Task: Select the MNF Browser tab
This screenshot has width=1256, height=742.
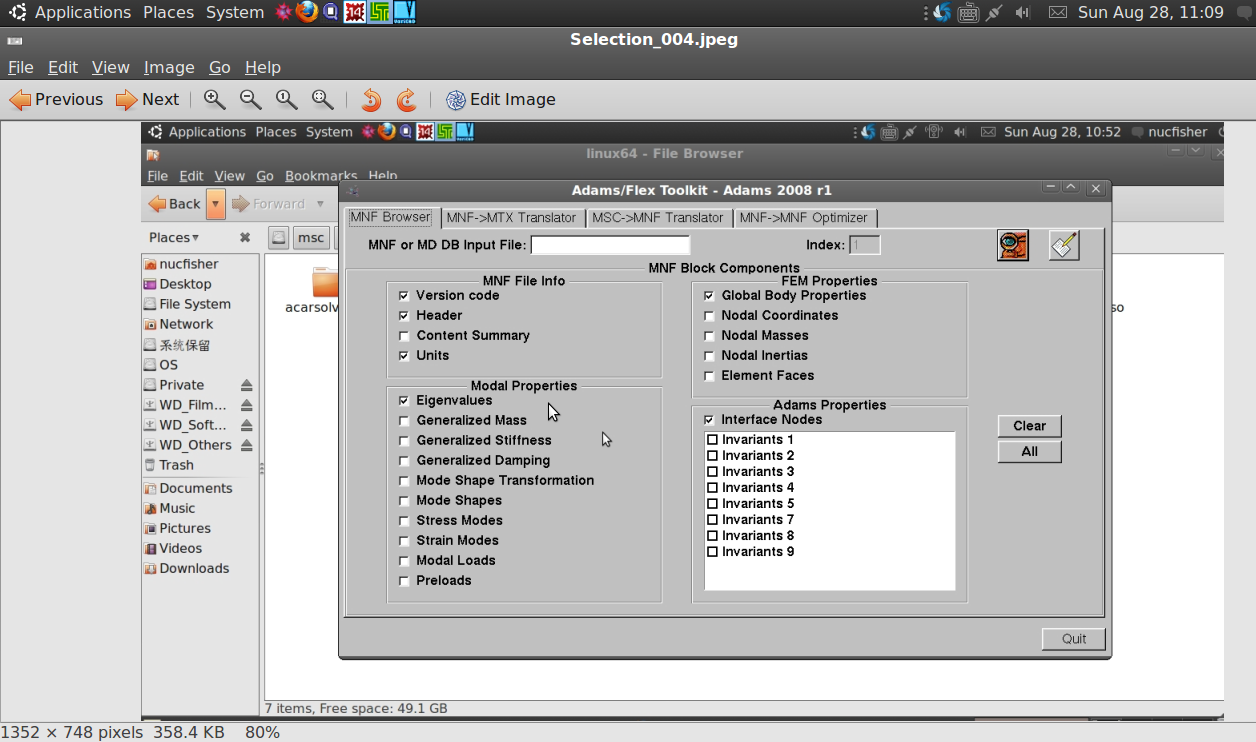Action: point(391,217)
